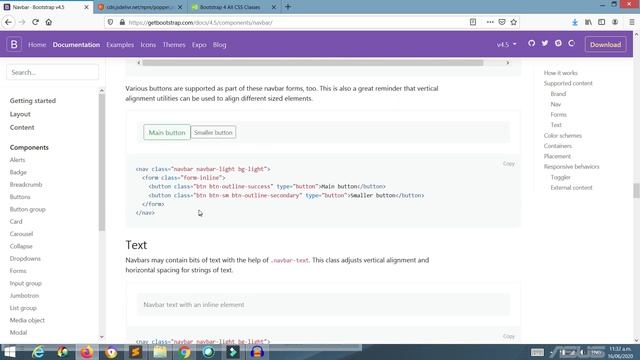Viewport: 640px width, 360px height.
Task: Open Bootstrap Slack icon link
Action: (x=558, y=43)
